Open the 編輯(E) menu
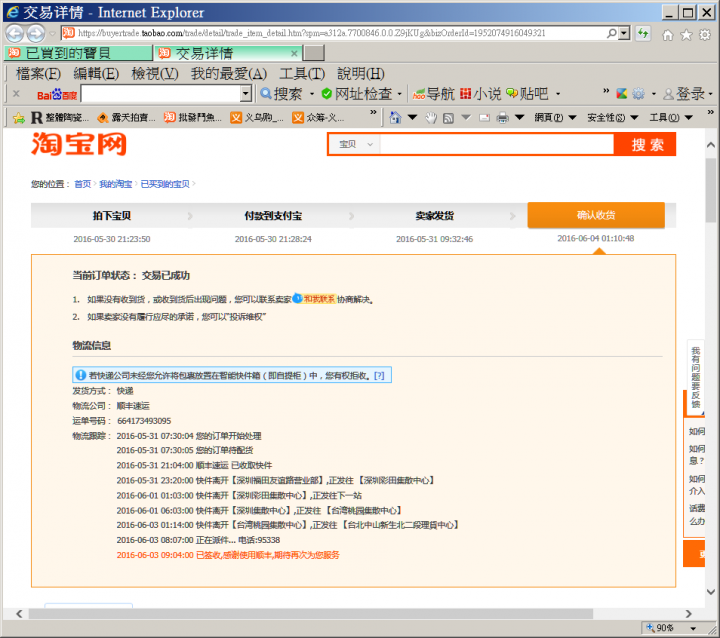The width and height of the screenshot is (720, 638). pos(96,73)
